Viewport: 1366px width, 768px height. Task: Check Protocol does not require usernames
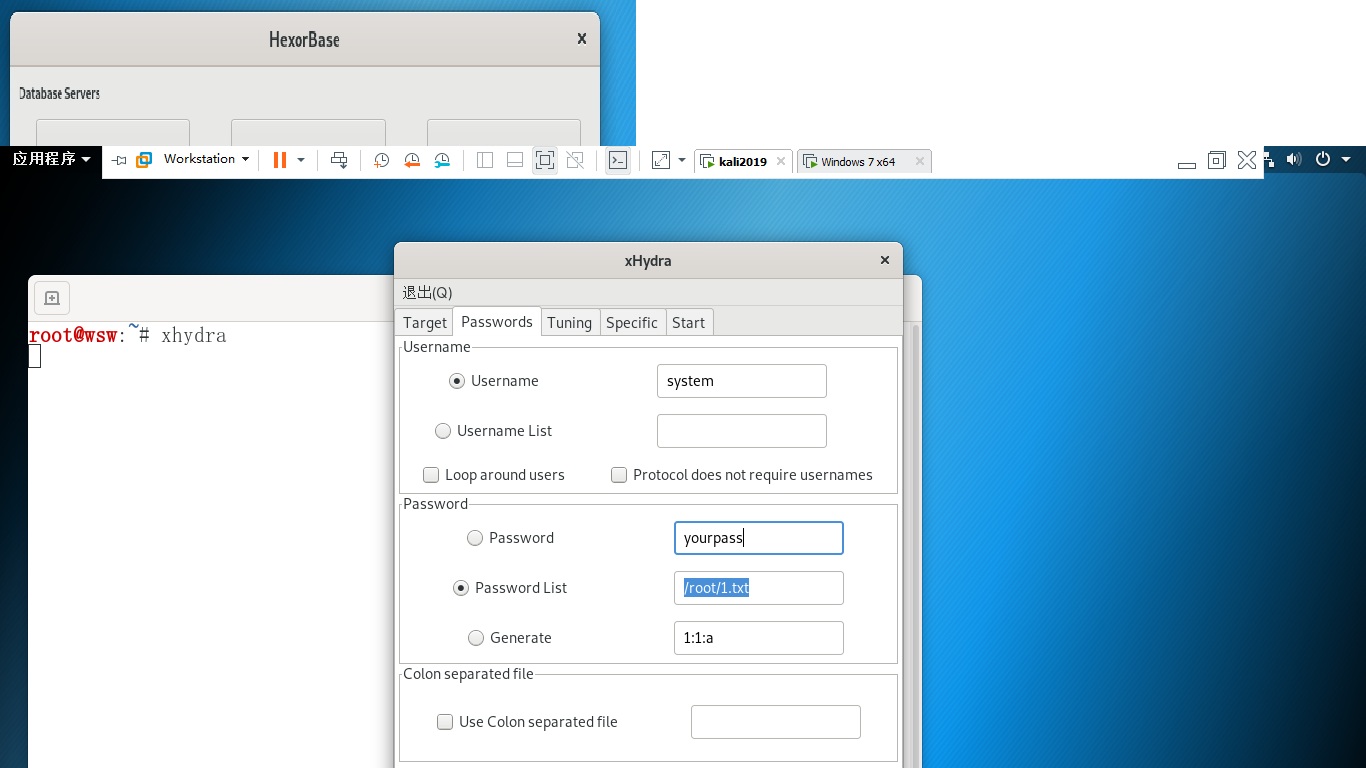point(619,475)
